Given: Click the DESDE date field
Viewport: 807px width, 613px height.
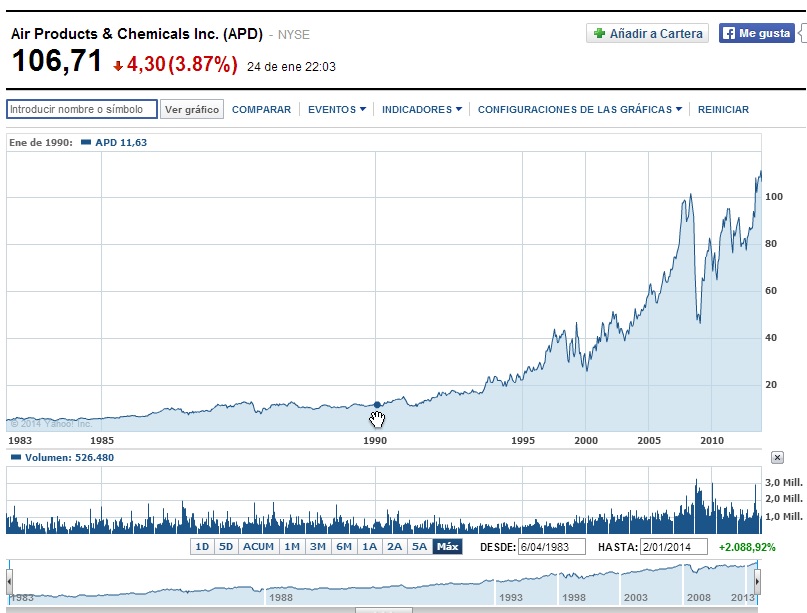Looking at the screenshot, I should [552, 547].
